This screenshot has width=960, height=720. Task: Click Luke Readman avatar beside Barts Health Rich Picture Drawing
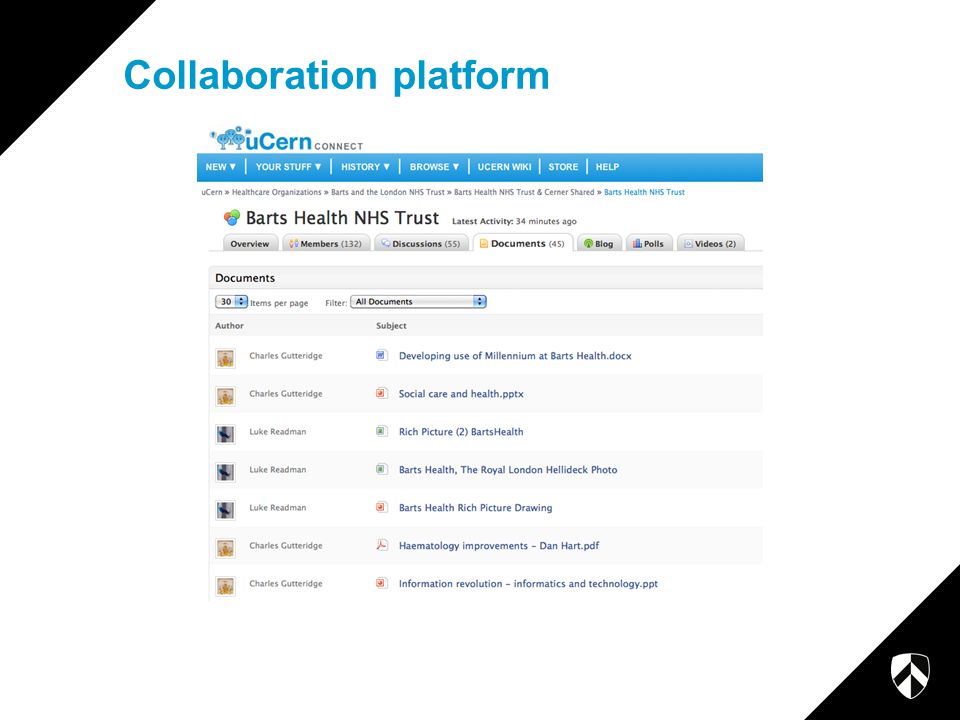(225, 510)
